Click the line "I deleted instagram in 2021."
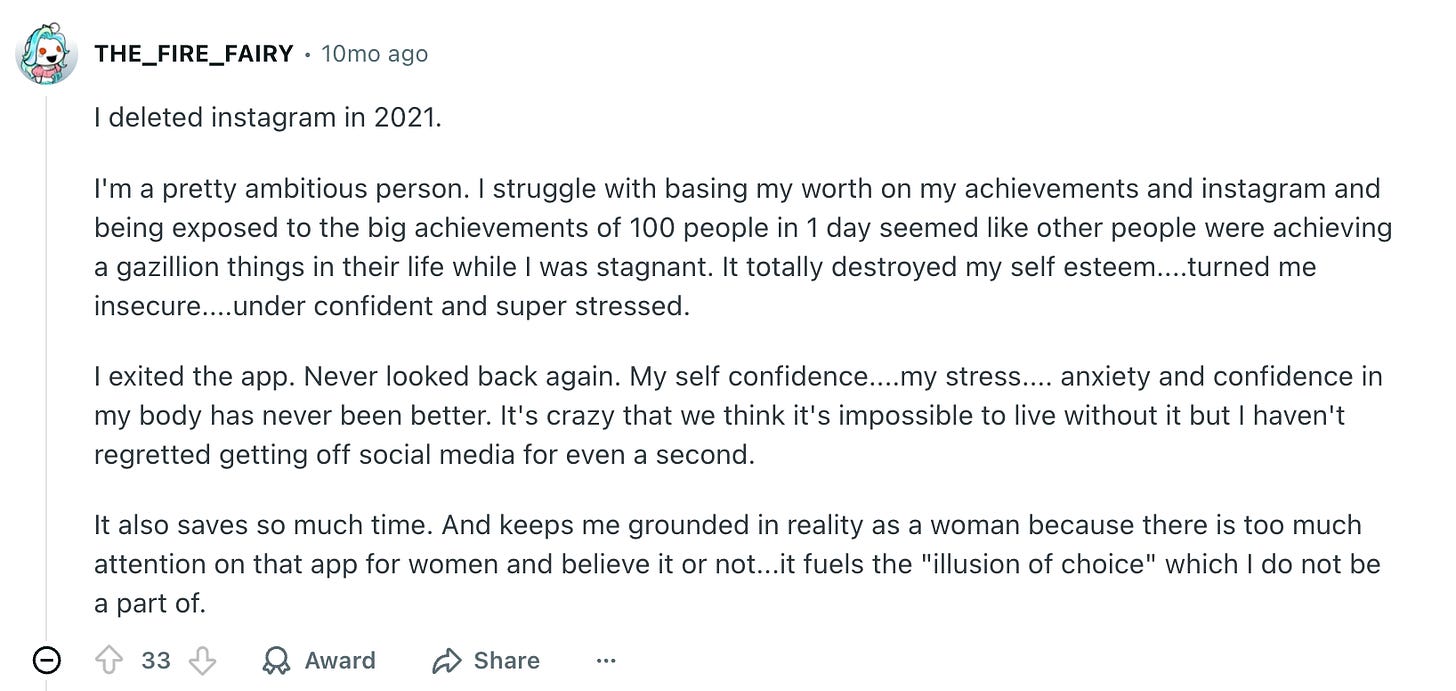 pos(267,117)
